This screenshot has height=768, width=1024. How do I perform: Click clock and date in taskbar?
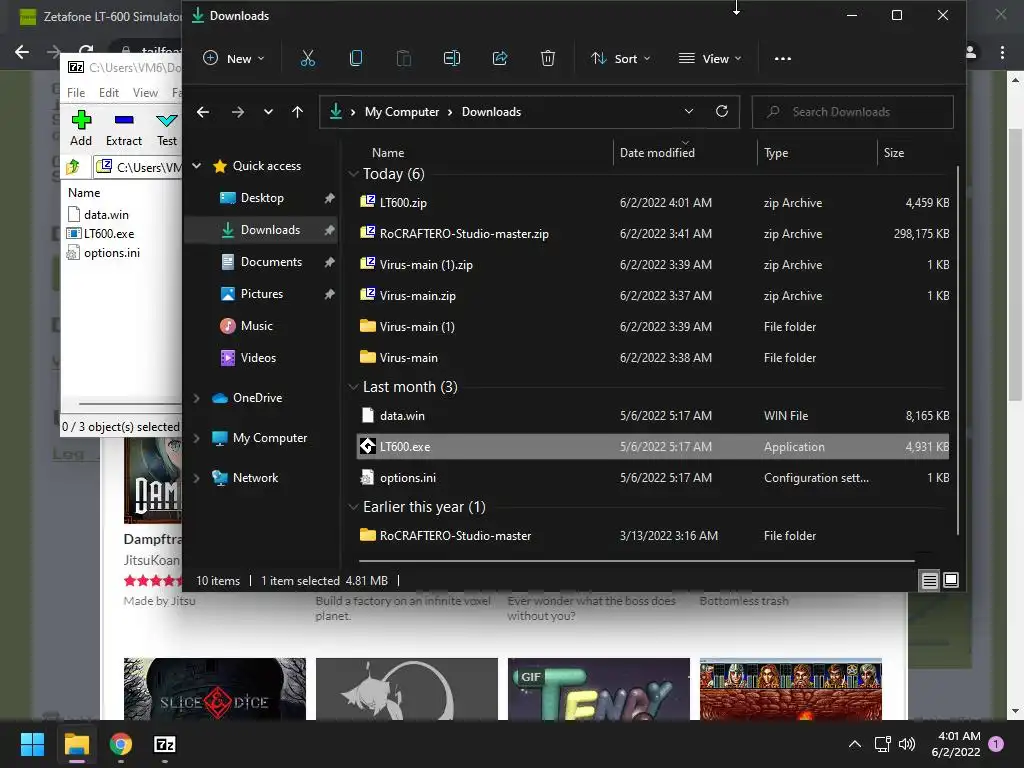pyautogui.click(x=956, y=744)
